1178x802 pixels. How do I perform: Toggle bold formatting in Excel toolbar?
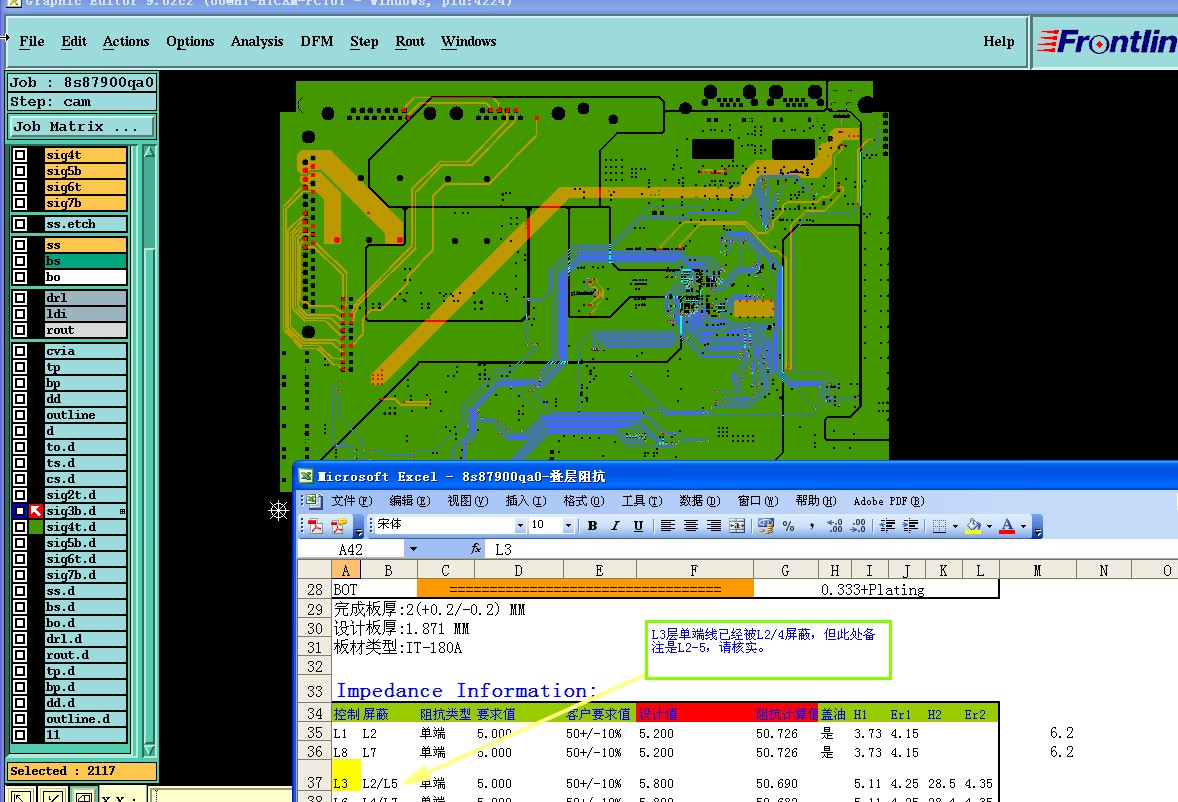[592, 526]
